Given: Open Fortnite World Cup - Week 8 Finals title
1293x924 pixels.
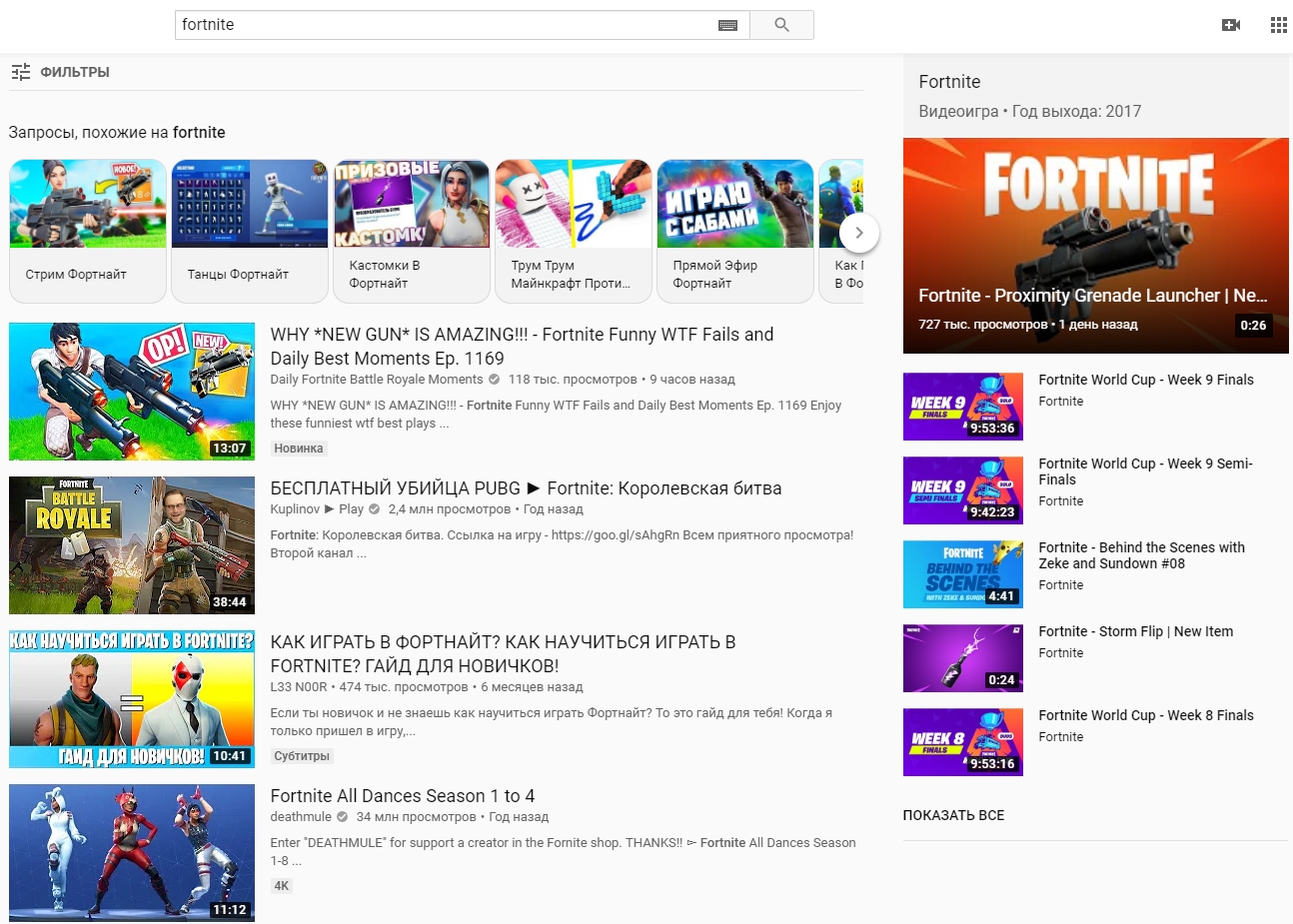Looking at the screenshot, I should [x=1146, y=715].
